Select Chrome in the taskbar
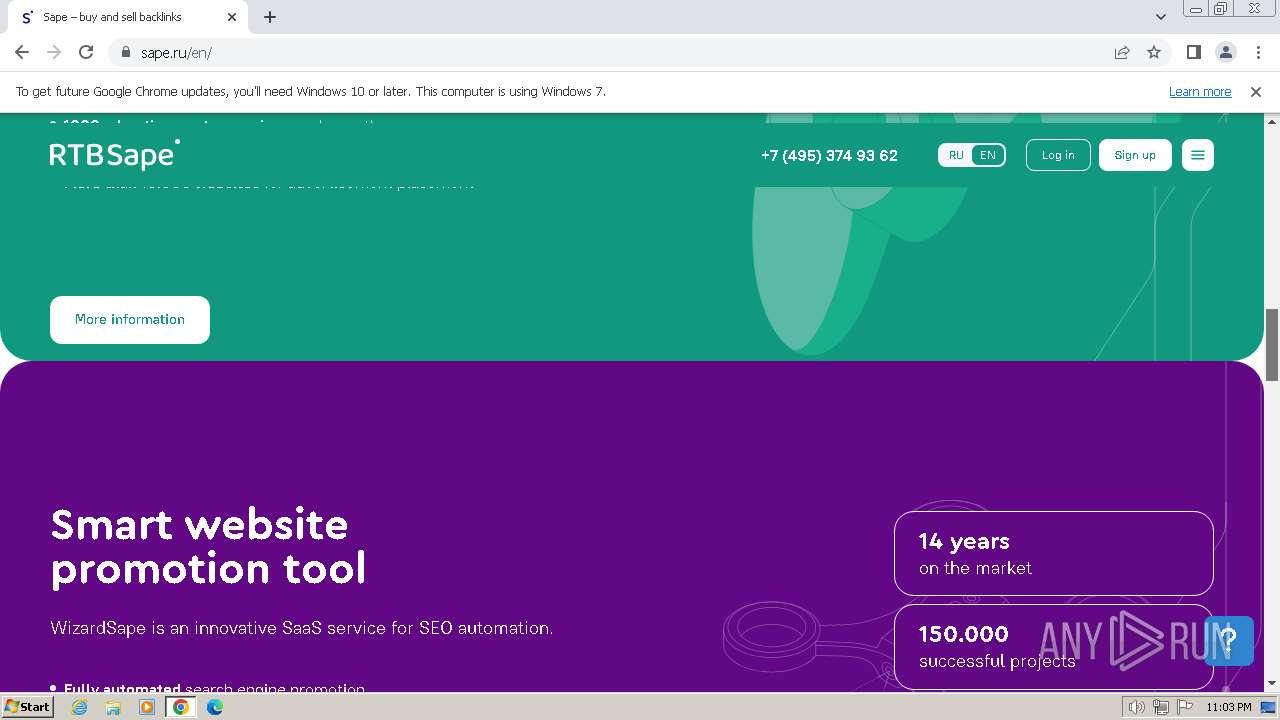The height and width of the screenshot is (720, 1280). tap(181, 707)
